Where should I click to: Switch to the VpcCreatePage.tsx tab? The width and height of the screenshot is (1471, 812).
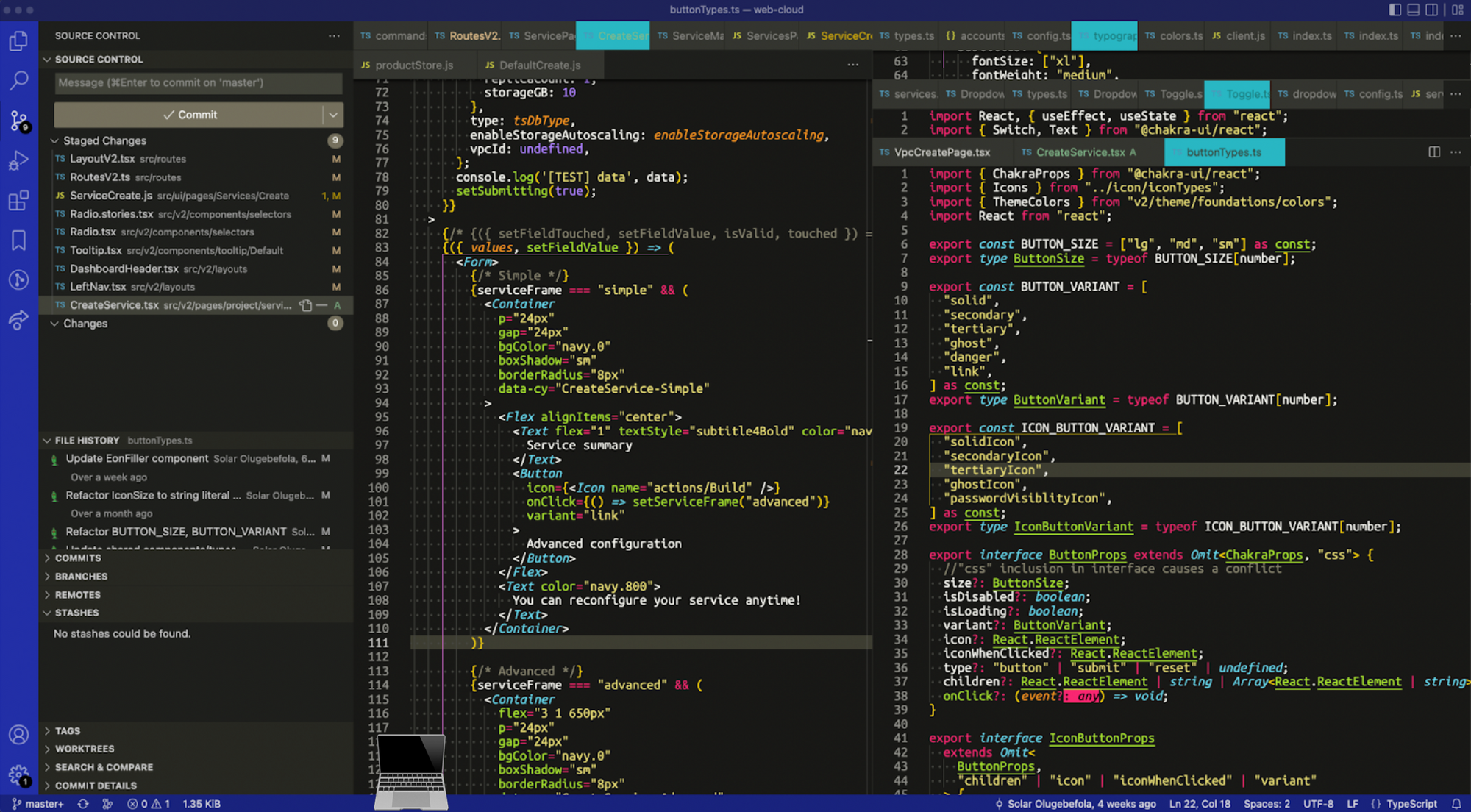point(941,152)
